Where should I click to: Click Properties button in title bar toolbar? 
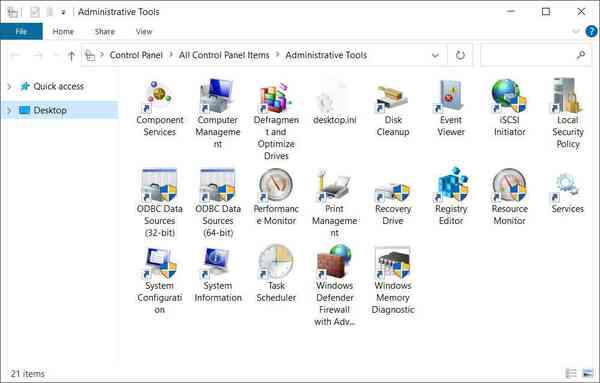pos(35,12)
